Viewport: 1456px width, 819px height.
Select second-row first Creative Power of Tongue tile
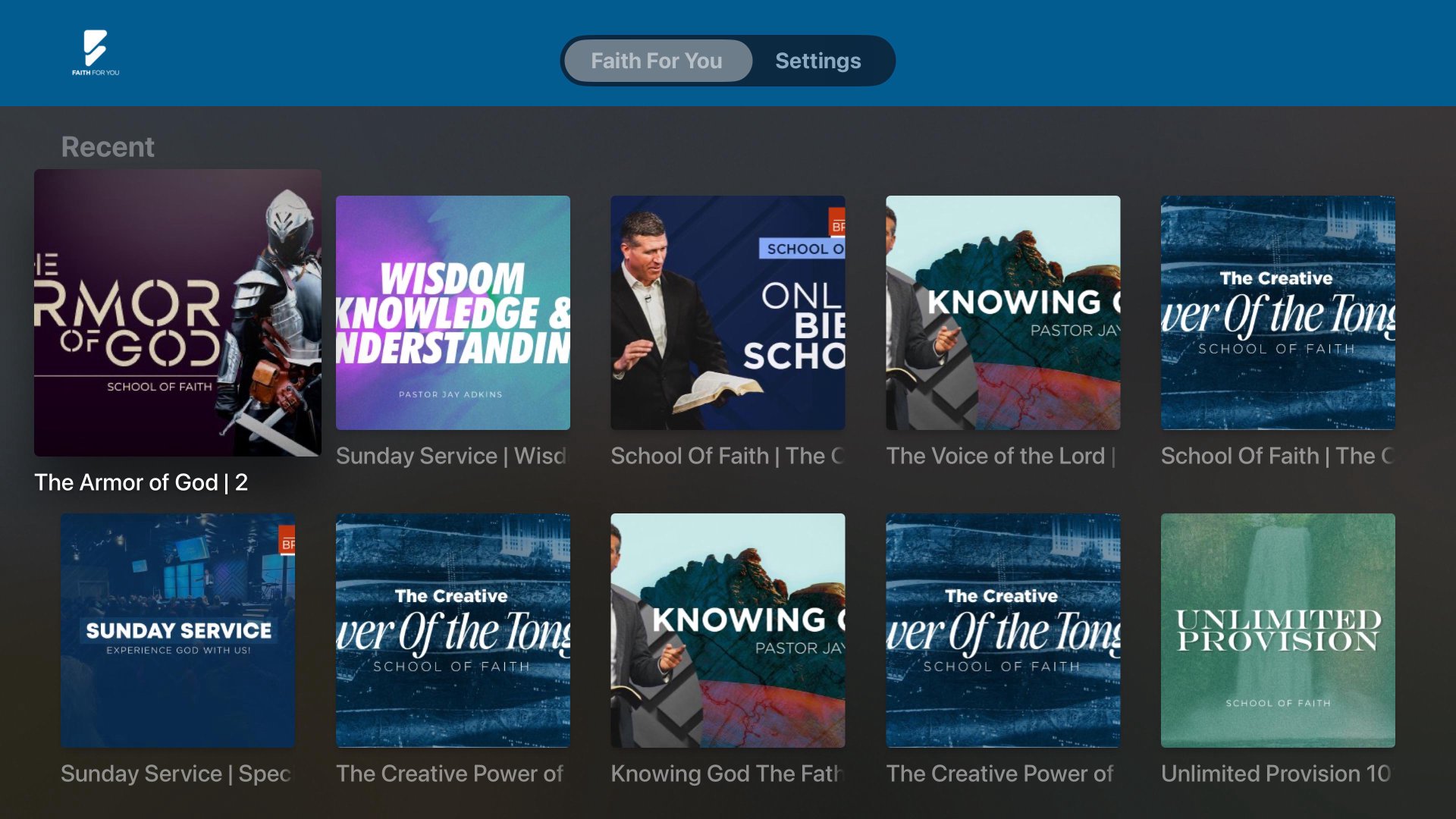(x=453, y=630)
